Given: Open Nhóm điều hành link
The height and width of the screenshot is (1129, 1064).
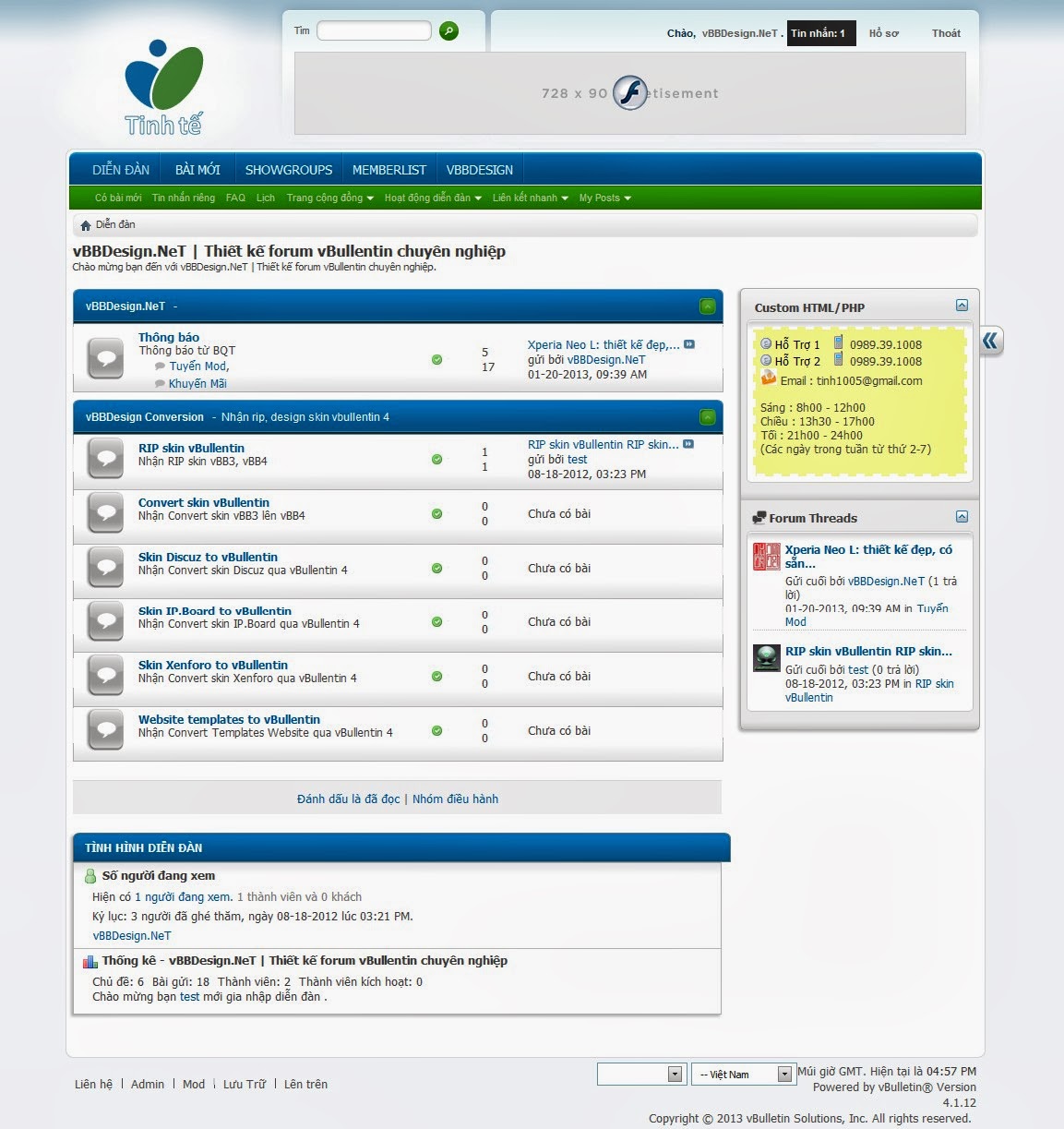Looking at the screenshot, I should (455, 799).
